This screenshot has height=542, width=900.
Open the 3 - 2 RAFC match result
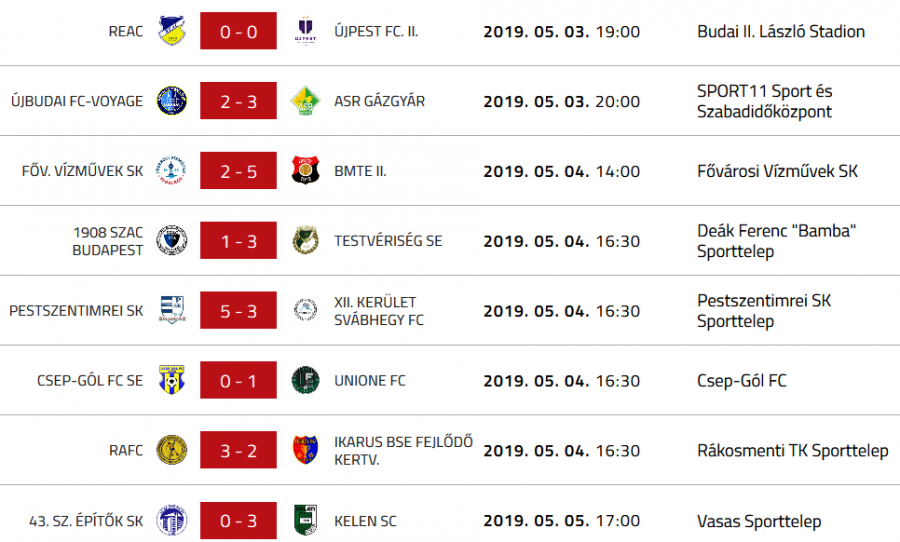pos(239,451)
